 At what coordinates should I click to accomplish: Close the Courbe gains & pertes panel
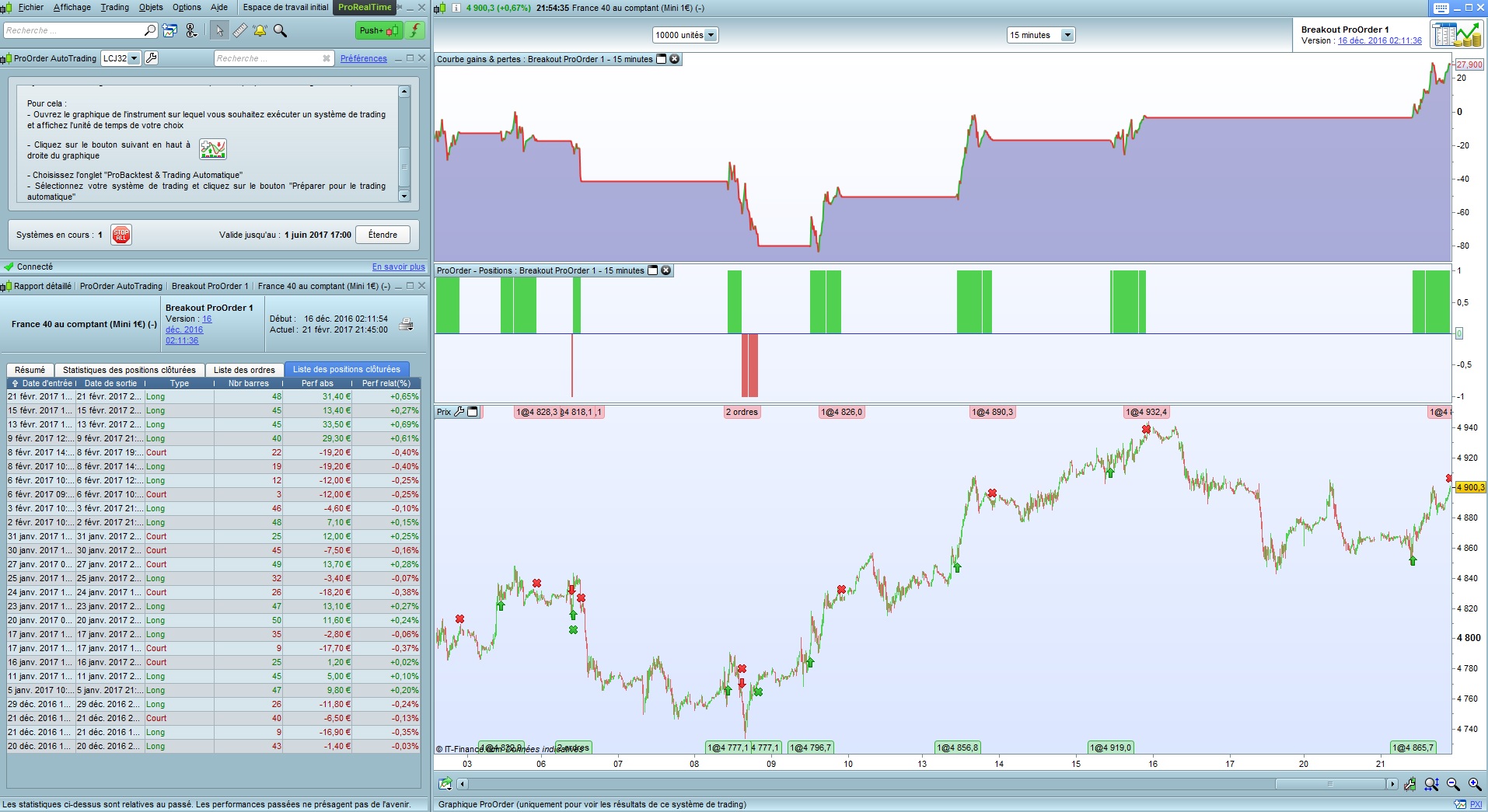[x=674, y=59]
